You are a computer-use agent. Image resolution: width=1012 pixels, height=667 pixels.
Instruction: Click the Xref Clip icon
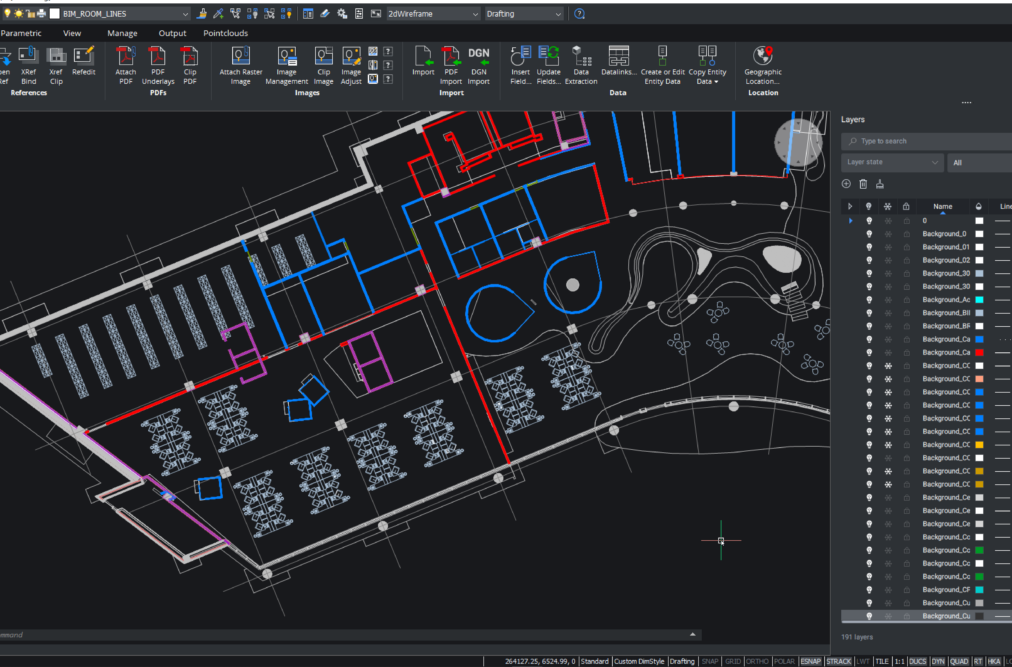[x=56, y=57]
